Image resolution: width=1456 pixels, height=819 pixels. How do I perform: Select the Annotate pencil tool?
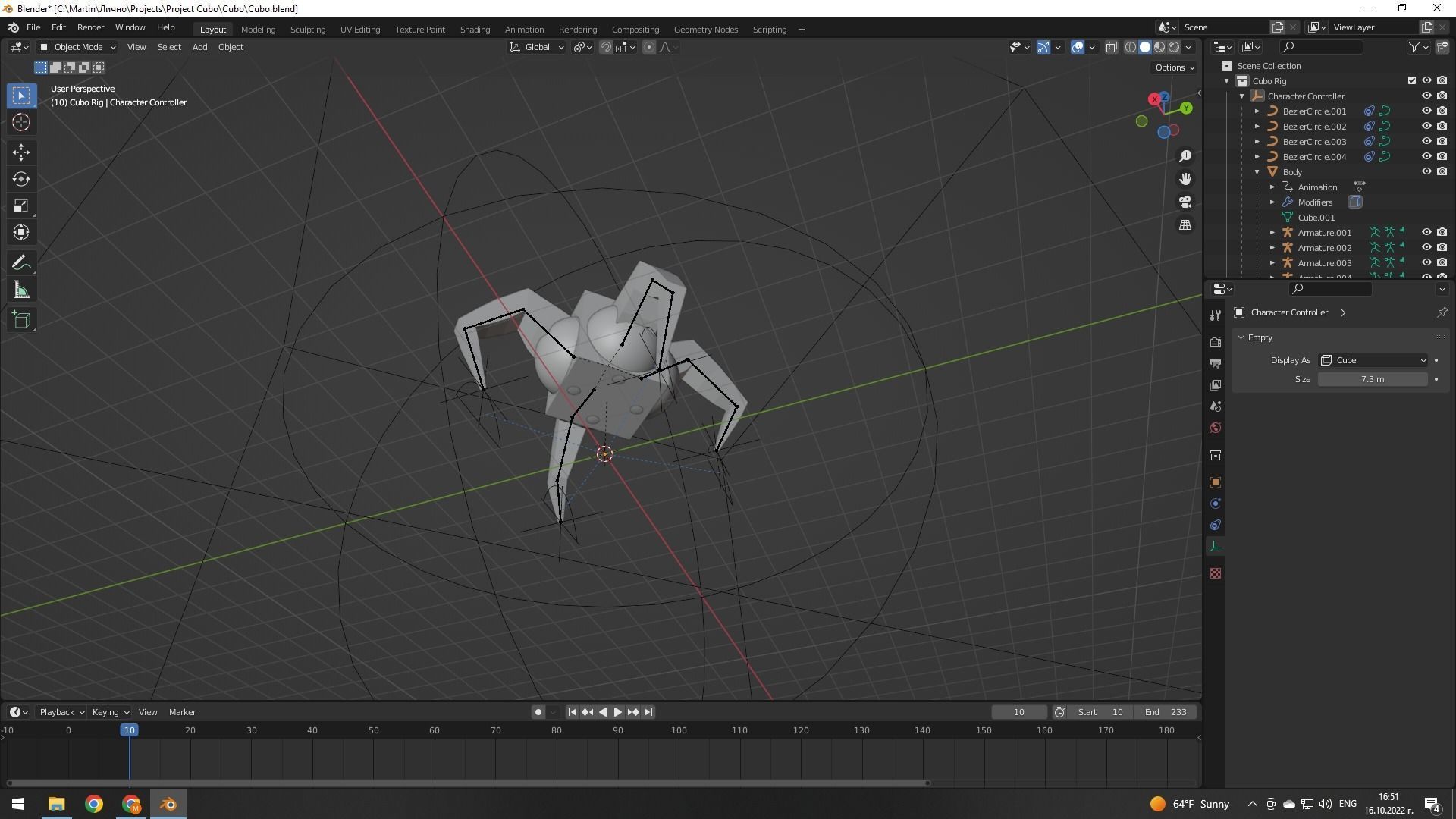coord(21,263)
